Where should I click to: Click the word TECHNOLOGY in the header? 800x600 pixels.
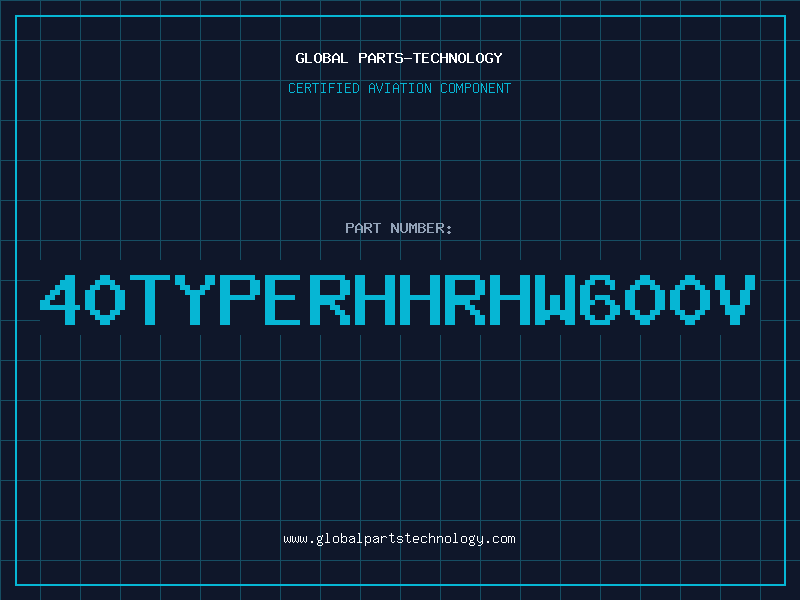(x=457, y=58)
